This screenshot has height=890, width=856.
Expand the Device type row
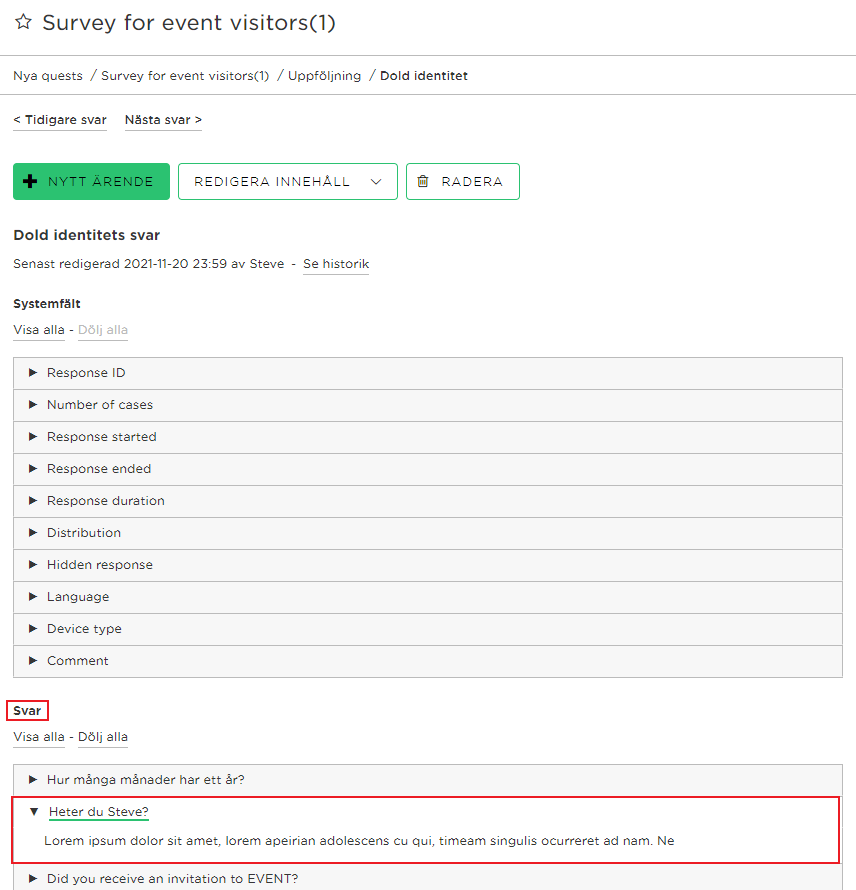427,629
